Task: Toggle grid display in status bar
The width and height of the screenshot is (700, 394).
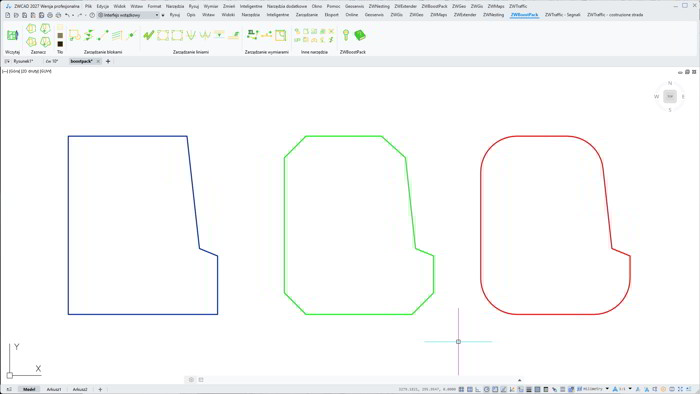Action: pyautogui.click(x=470, y=389)
